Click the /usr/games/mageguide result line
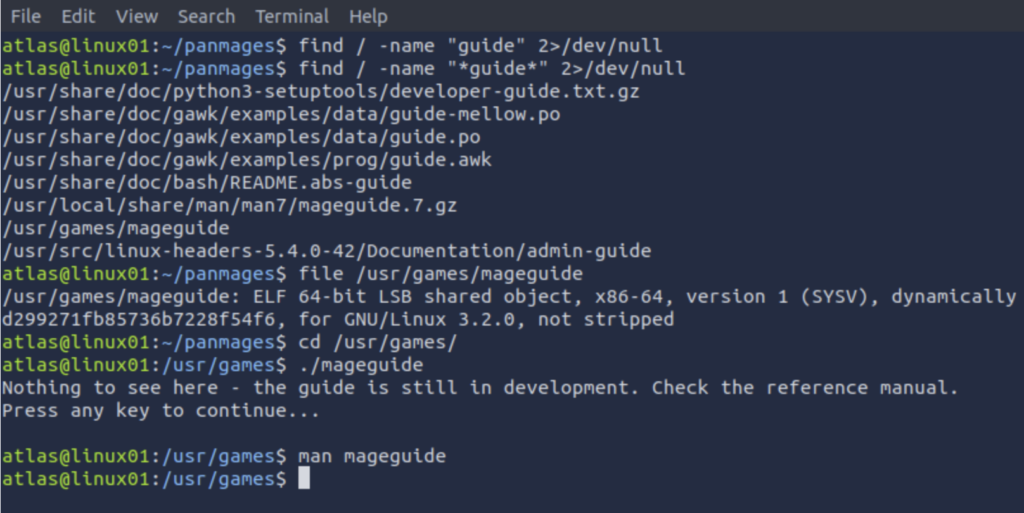This screenshot has height=513, width=1024. (x=116, y=228)
